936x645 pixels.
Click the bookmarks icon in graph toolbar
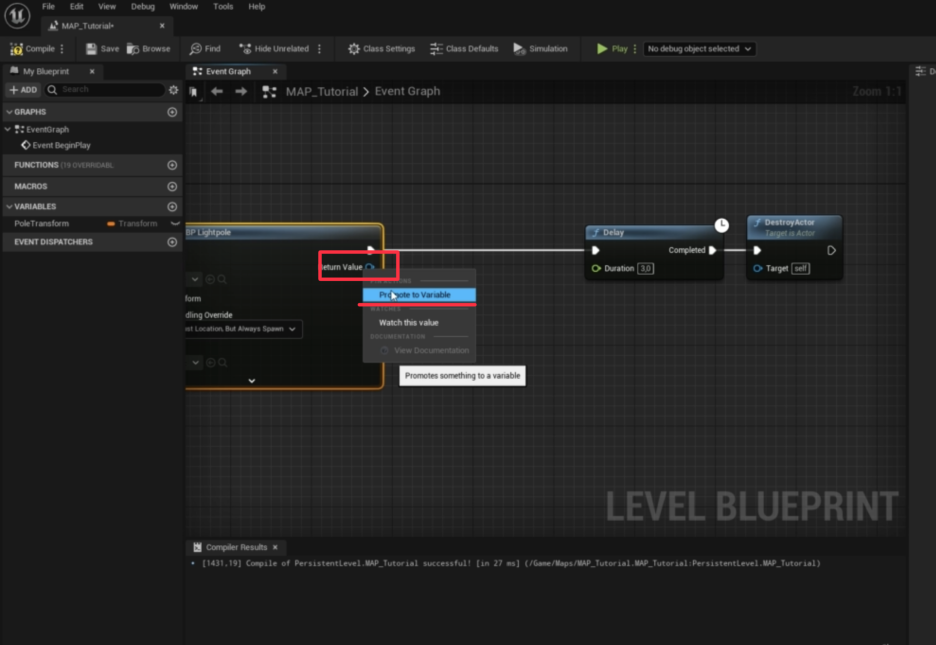193,92
